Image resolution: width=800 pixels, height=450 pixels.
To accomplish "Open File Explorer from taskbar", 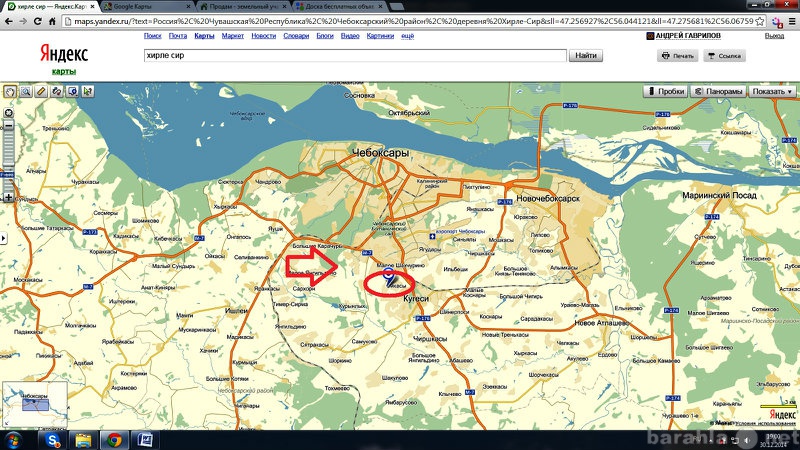I will [x=83, y=440].
